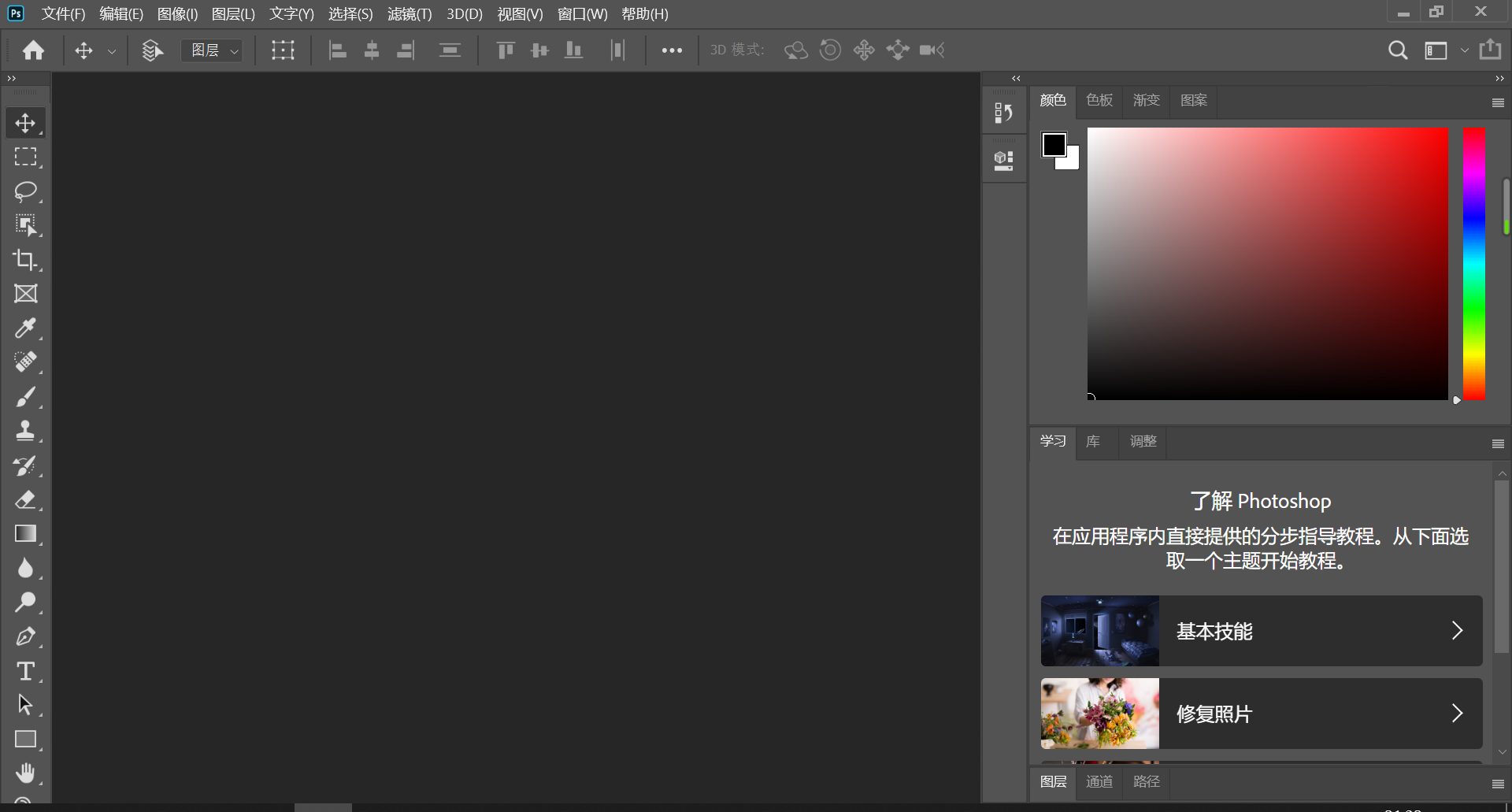The height and width of the screenshot is (812, 1512).
Task: Select the Horizontal Type tool
Action: [x=25, y=671]
